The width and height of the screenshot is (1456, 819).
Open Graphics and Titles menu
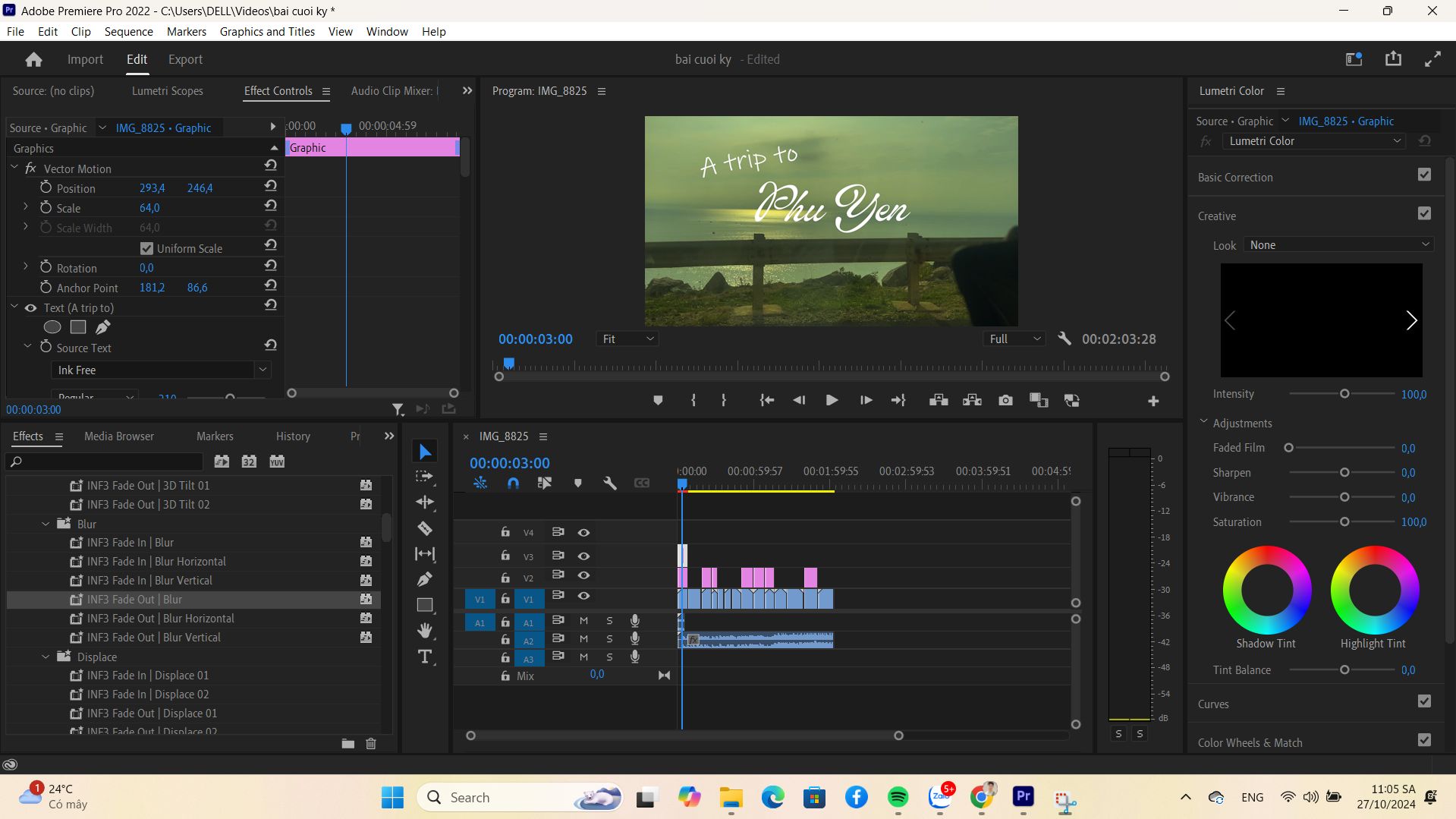267,31
